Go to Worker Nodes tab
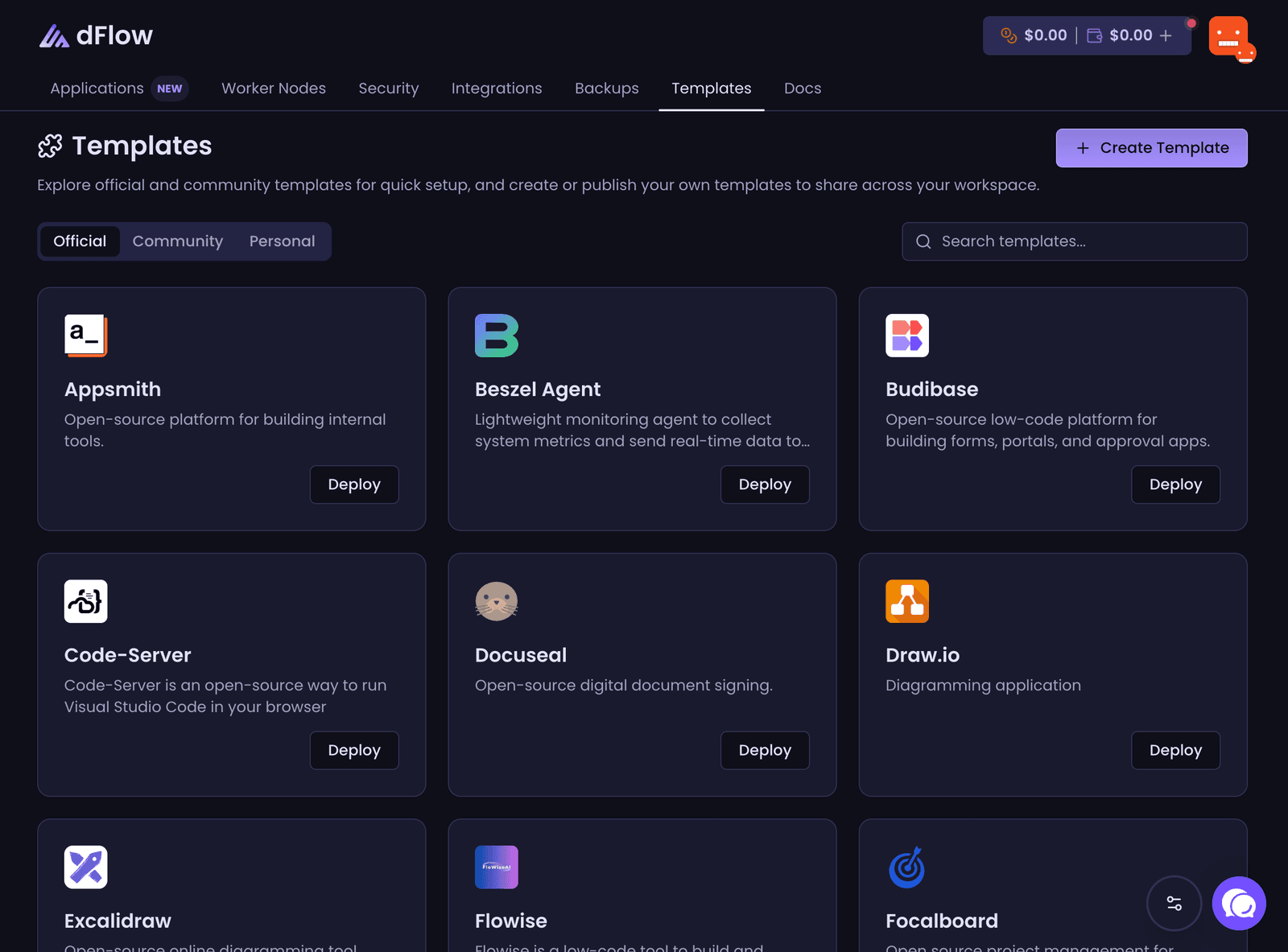The image size is (1288, 952). [x=274, y=89]
